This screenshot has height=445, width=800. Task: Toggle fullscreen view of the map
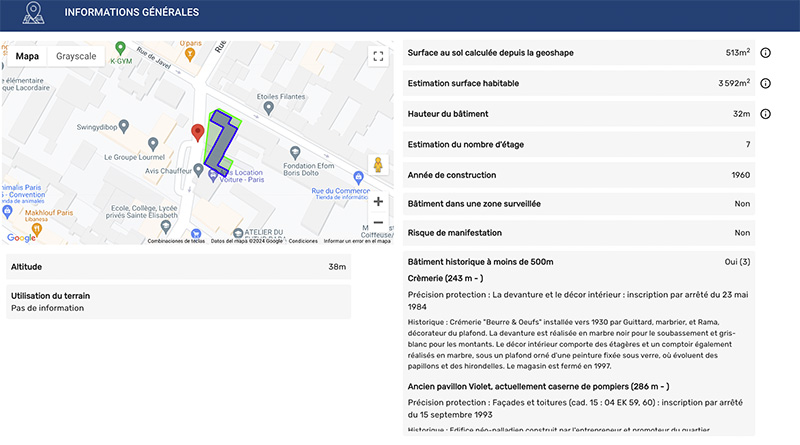377,57
